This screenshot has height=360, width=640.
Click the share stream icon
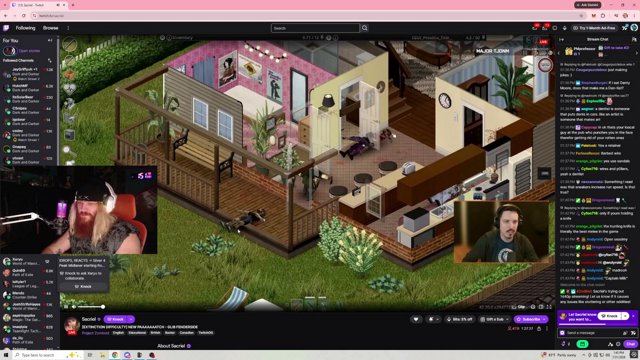tap(539, 329)
